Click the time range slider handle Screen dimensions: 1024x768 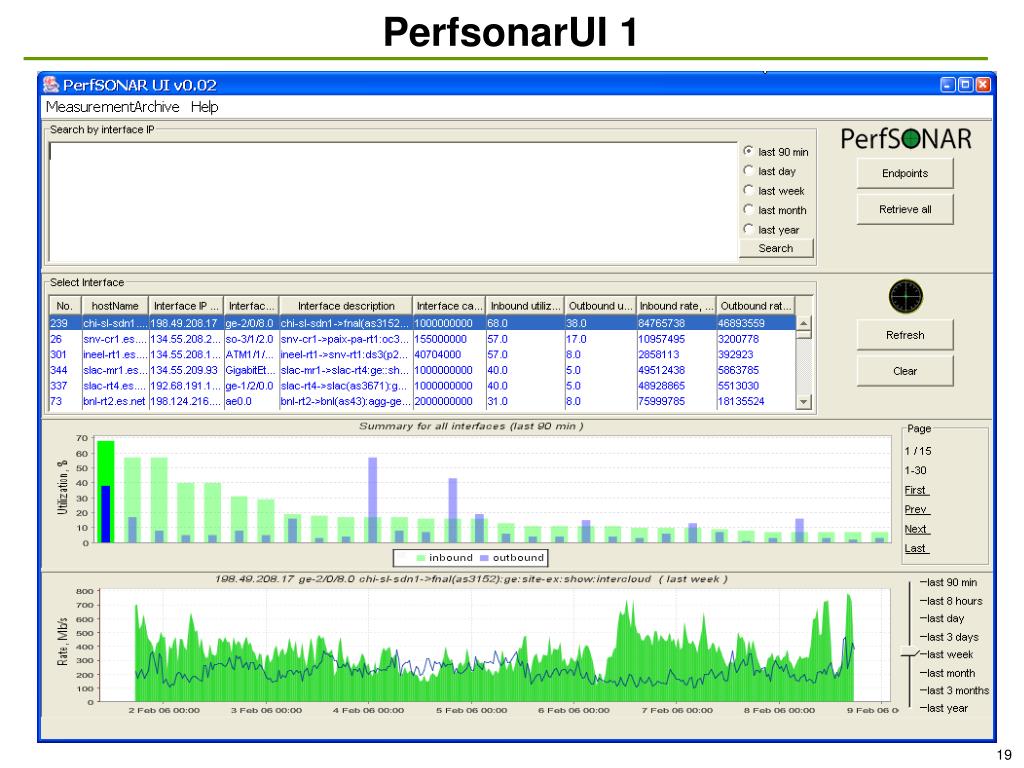pyautogui.click(x=910, y=652)
